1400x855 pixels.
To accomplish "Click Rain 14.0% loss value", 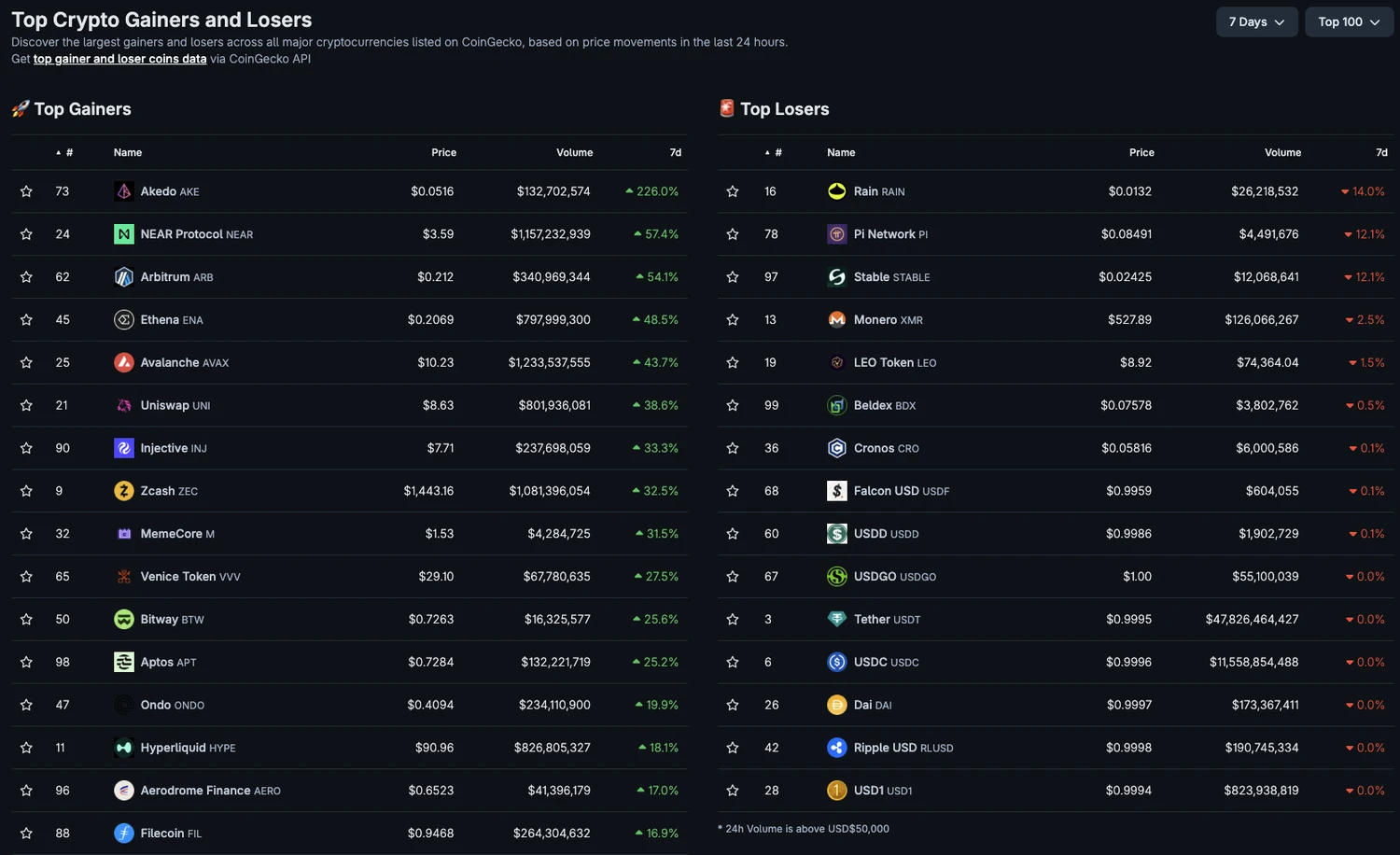I will (1363, 191).
